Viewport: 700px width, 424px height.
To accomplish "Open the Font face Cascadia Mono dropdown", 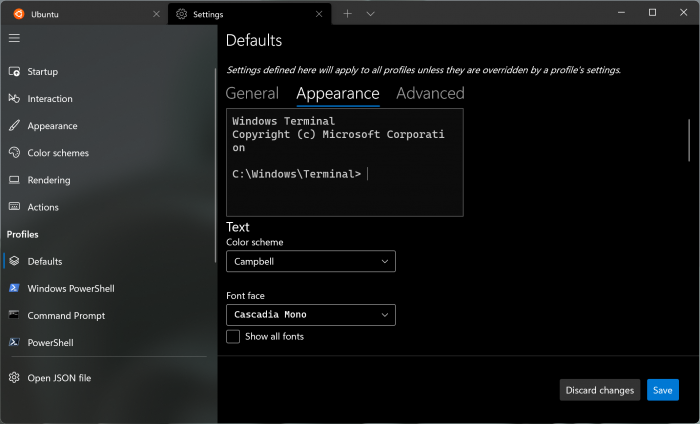I will pyautogui.click(x=311, y=315).
